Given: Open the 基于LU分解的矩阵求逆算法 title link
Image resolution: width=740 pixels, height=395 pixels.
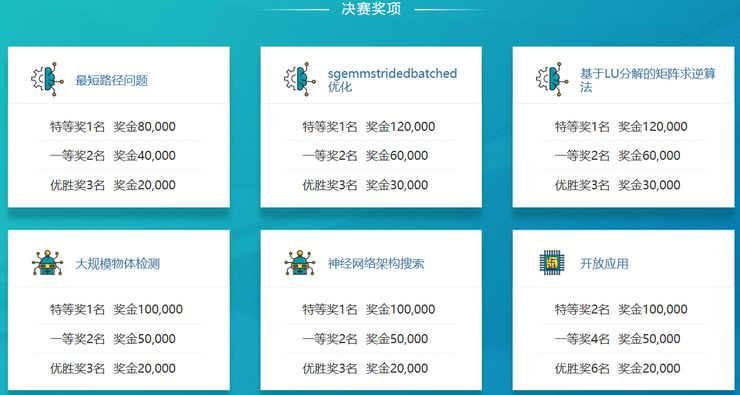Looking at the screenshot, I should coord(648,80).
